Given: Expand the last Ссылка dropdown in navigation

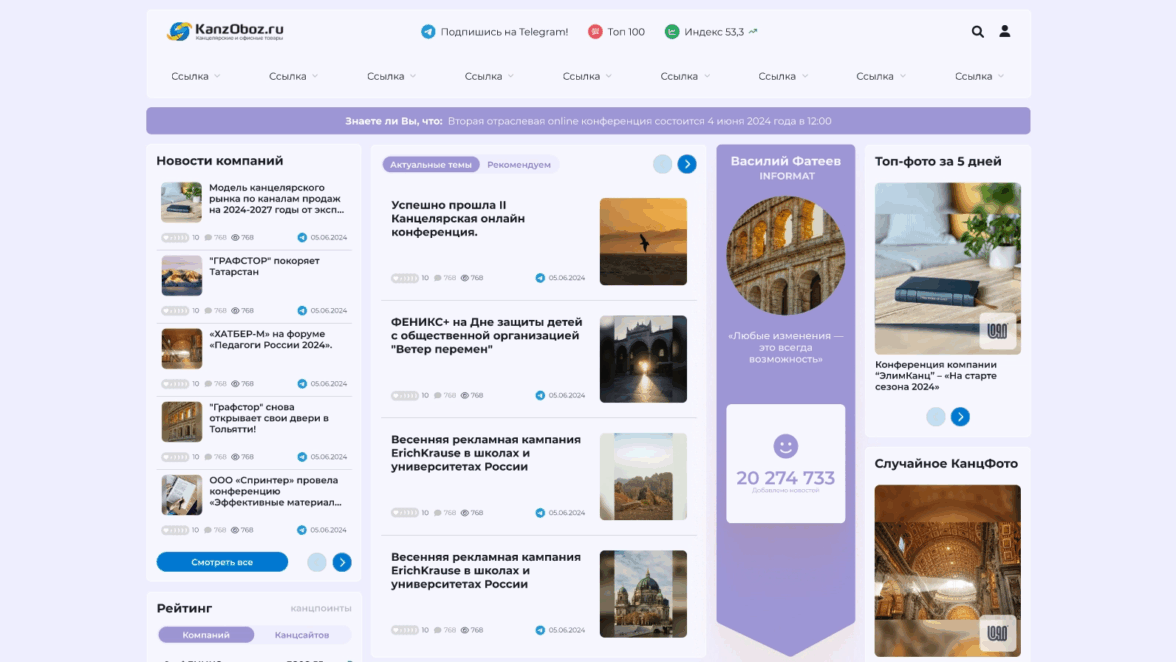Looking at the screenshot, I should 978,76.
